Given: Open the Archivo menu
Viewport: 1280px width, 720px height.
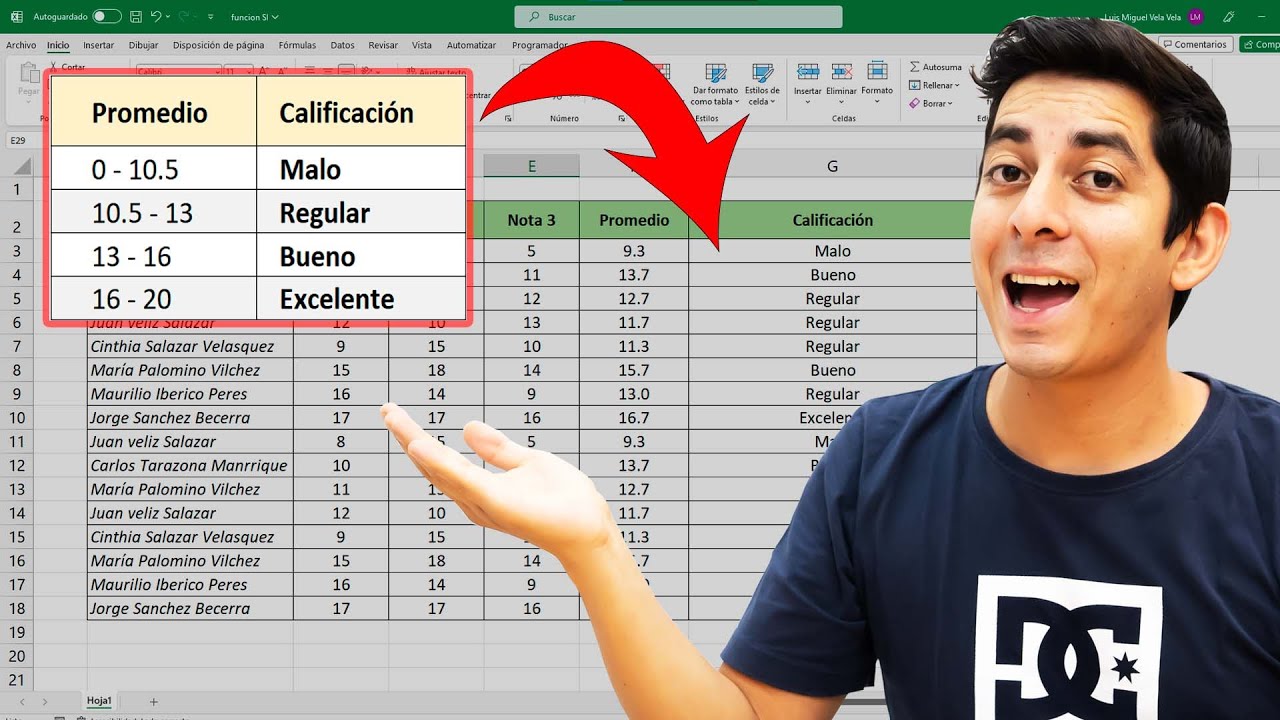Looking at the screenshot, I should 21,45.
